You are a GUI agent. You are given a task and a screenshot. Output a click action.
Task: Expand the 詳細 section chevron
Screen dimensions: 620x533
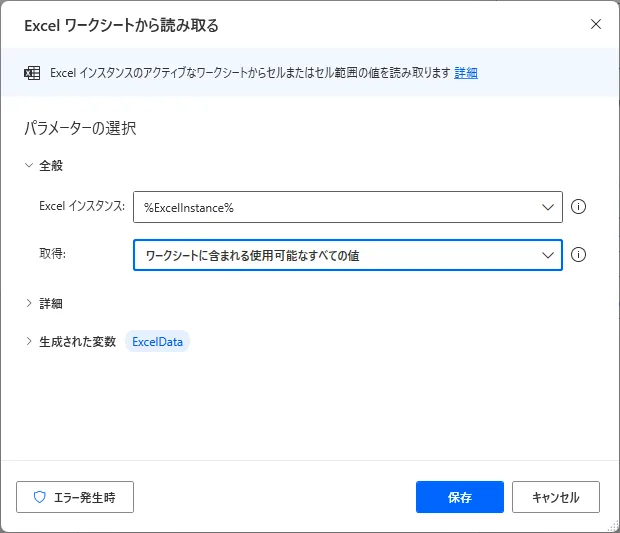29,303
